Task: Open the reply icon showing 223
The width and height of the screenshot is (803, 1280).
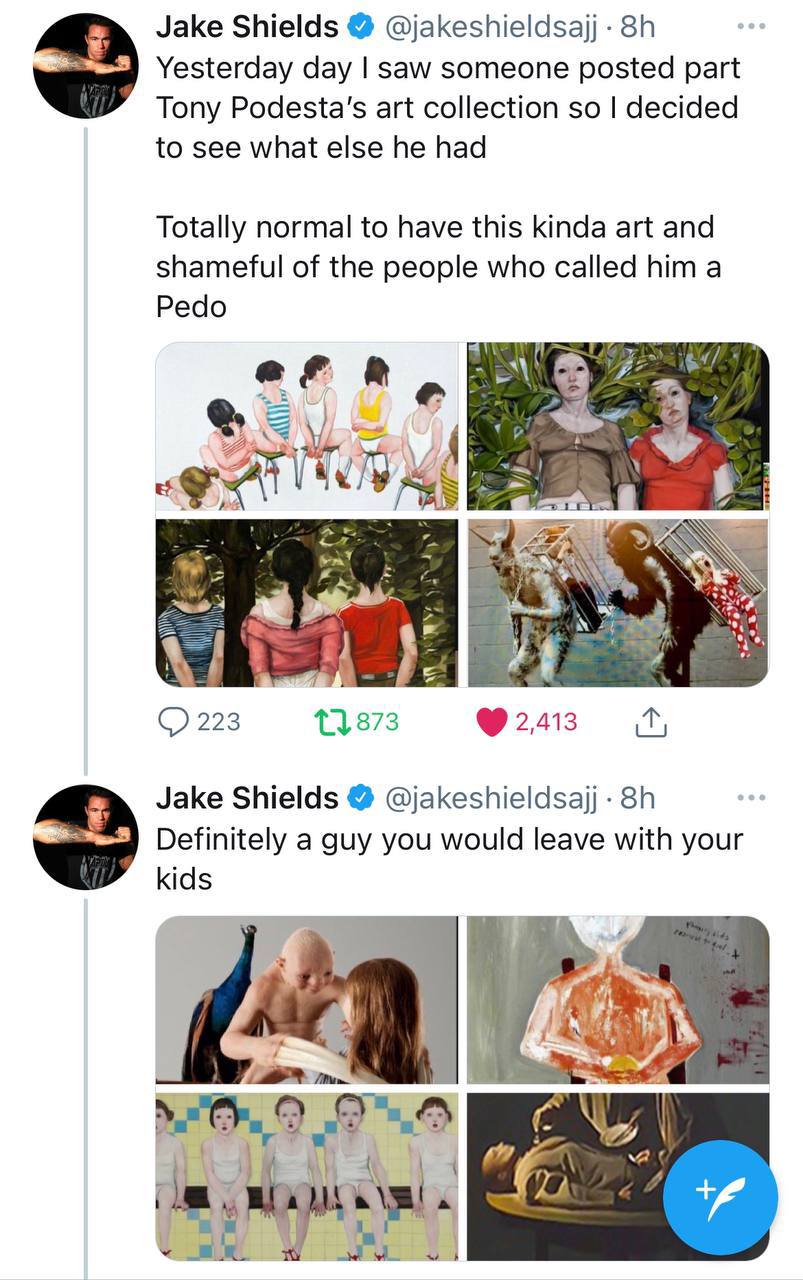Action: click(x=175, y=721)
